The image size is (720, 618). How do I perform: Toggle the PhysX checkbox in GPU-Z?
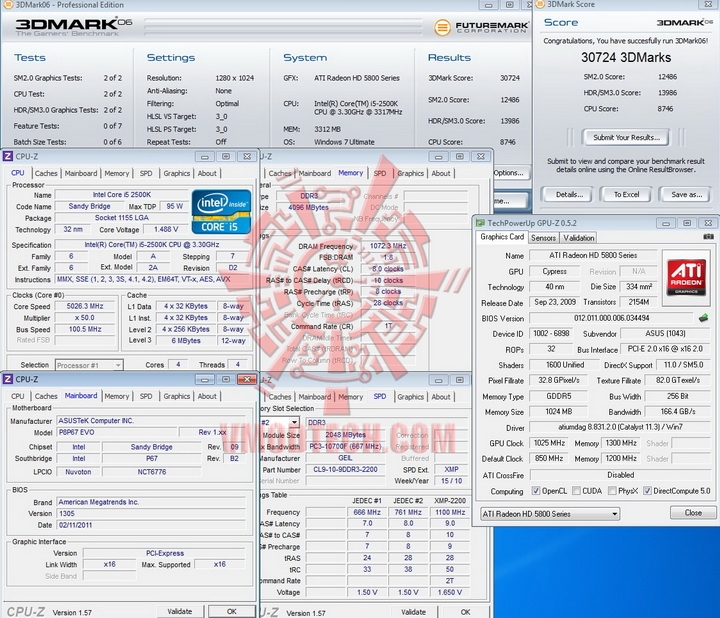(612, 491)
